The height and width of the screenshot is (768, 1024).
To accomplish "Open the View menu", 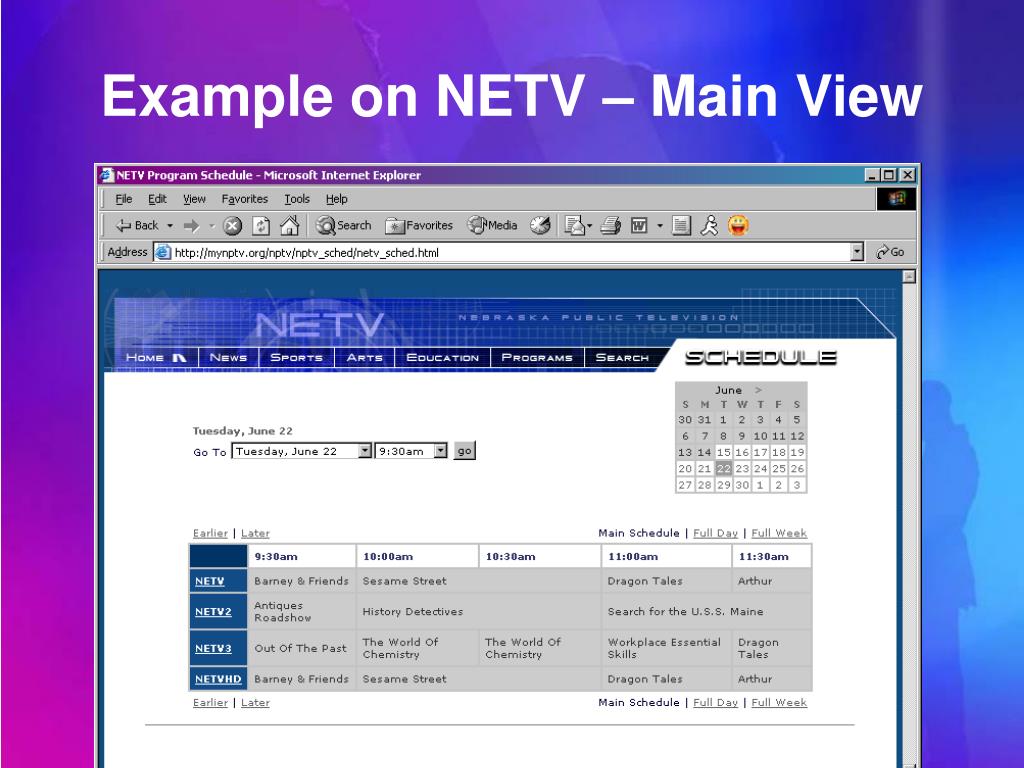I will (x=194, y=199).
